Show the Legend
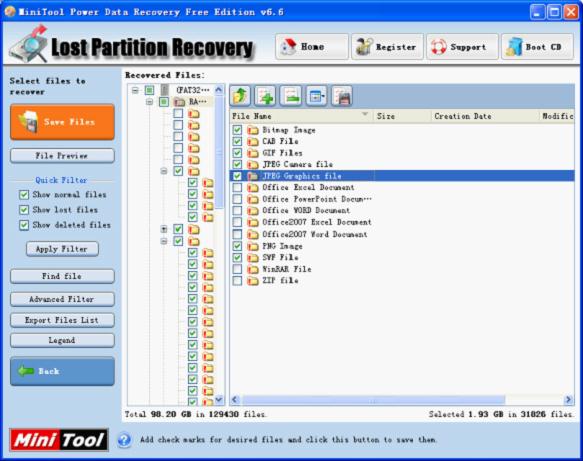 62,341
